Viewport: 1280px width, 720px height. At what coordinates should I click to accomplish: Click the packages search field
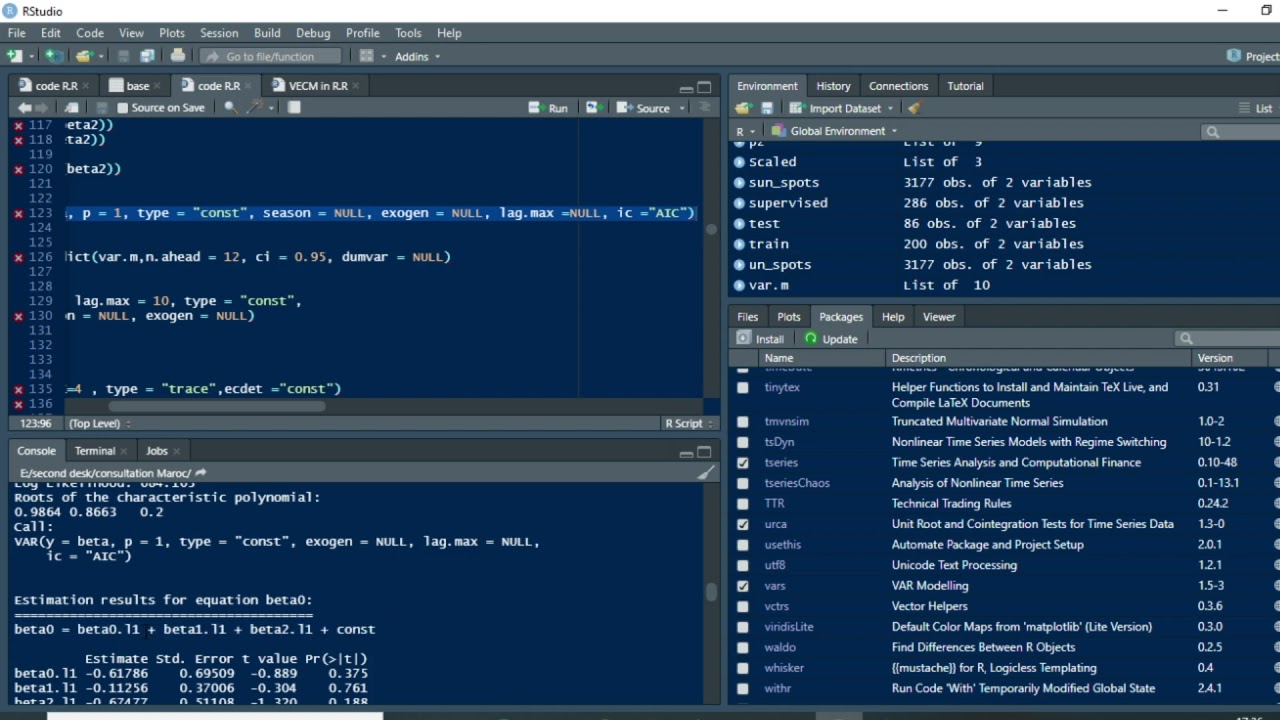click(1228, 339)
